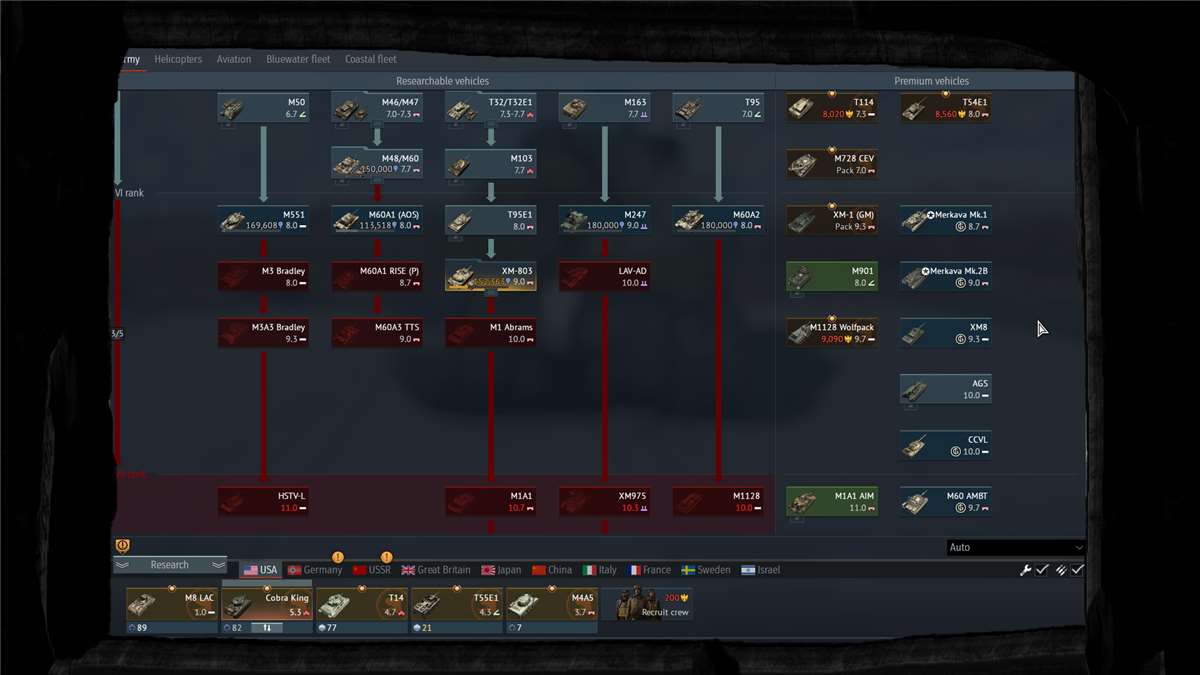1200x675 pixels.
Task: Select the M728 CEV pack vehicle
Action: coord(832,164)
